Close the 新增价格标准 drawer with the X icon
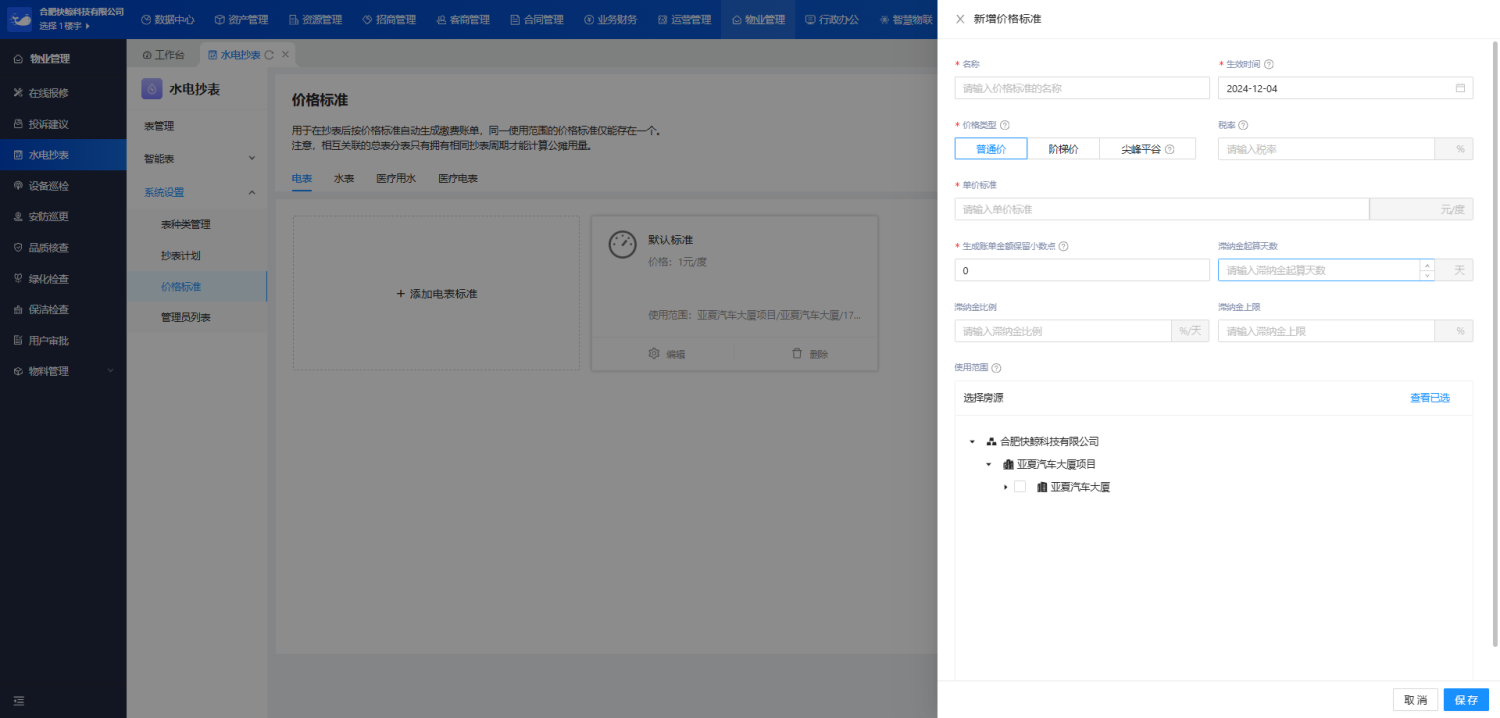The height and width of the screenshot is (718, 1500). [960, 19]
